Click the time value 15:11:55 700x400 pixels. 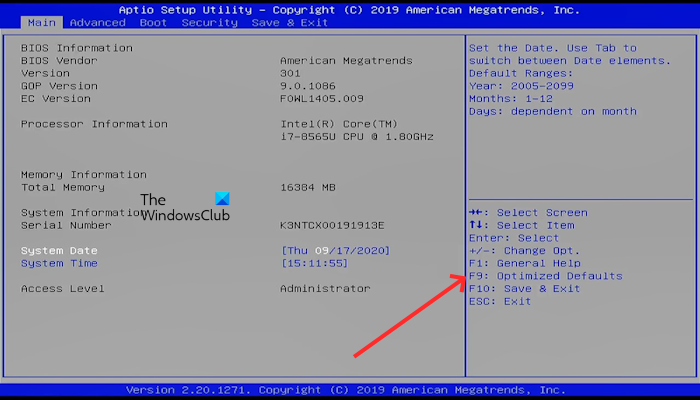coord(314,263)
